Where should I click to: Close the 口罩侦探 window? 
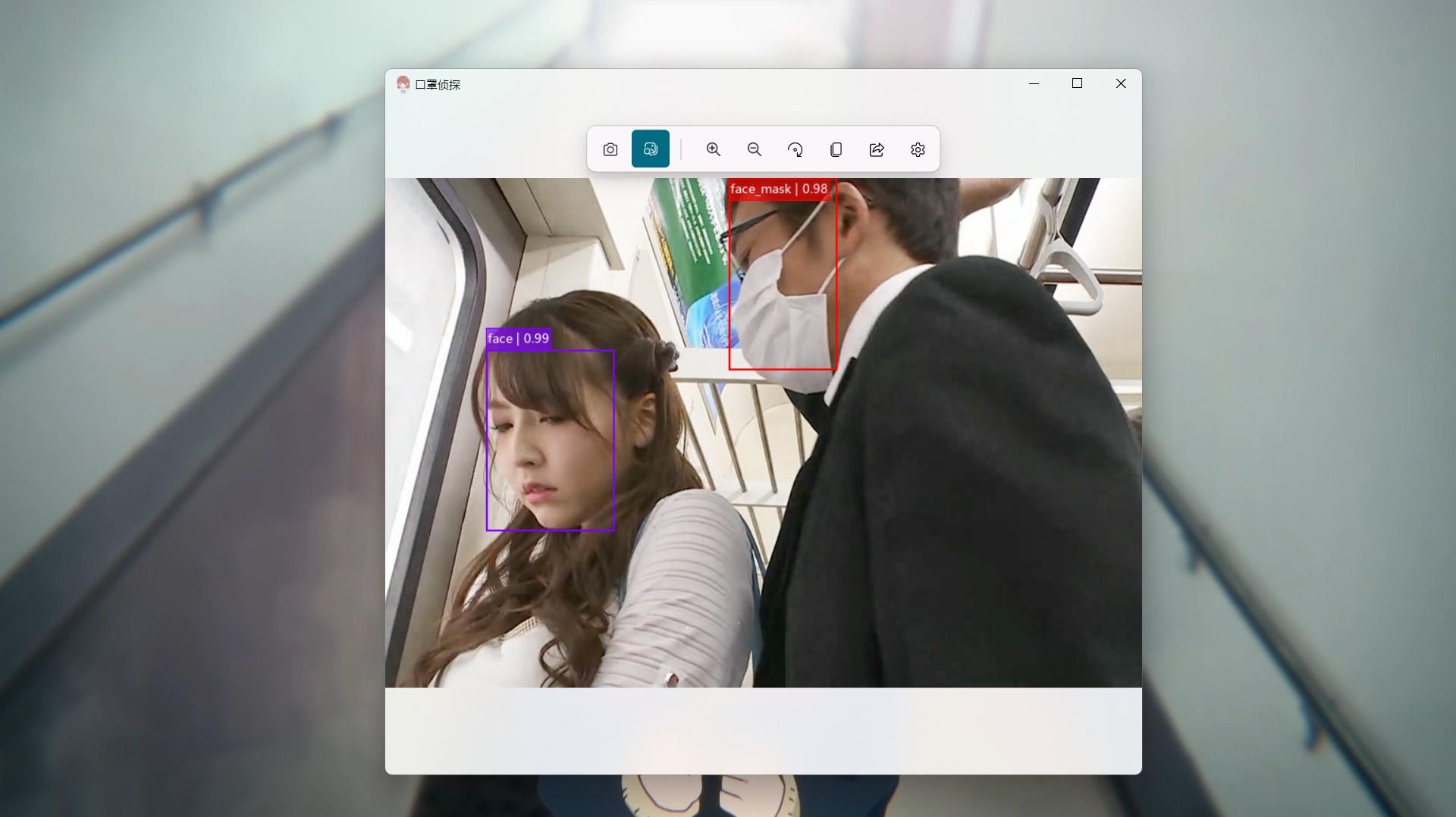pyautogui.click(x=1121, y=83)
